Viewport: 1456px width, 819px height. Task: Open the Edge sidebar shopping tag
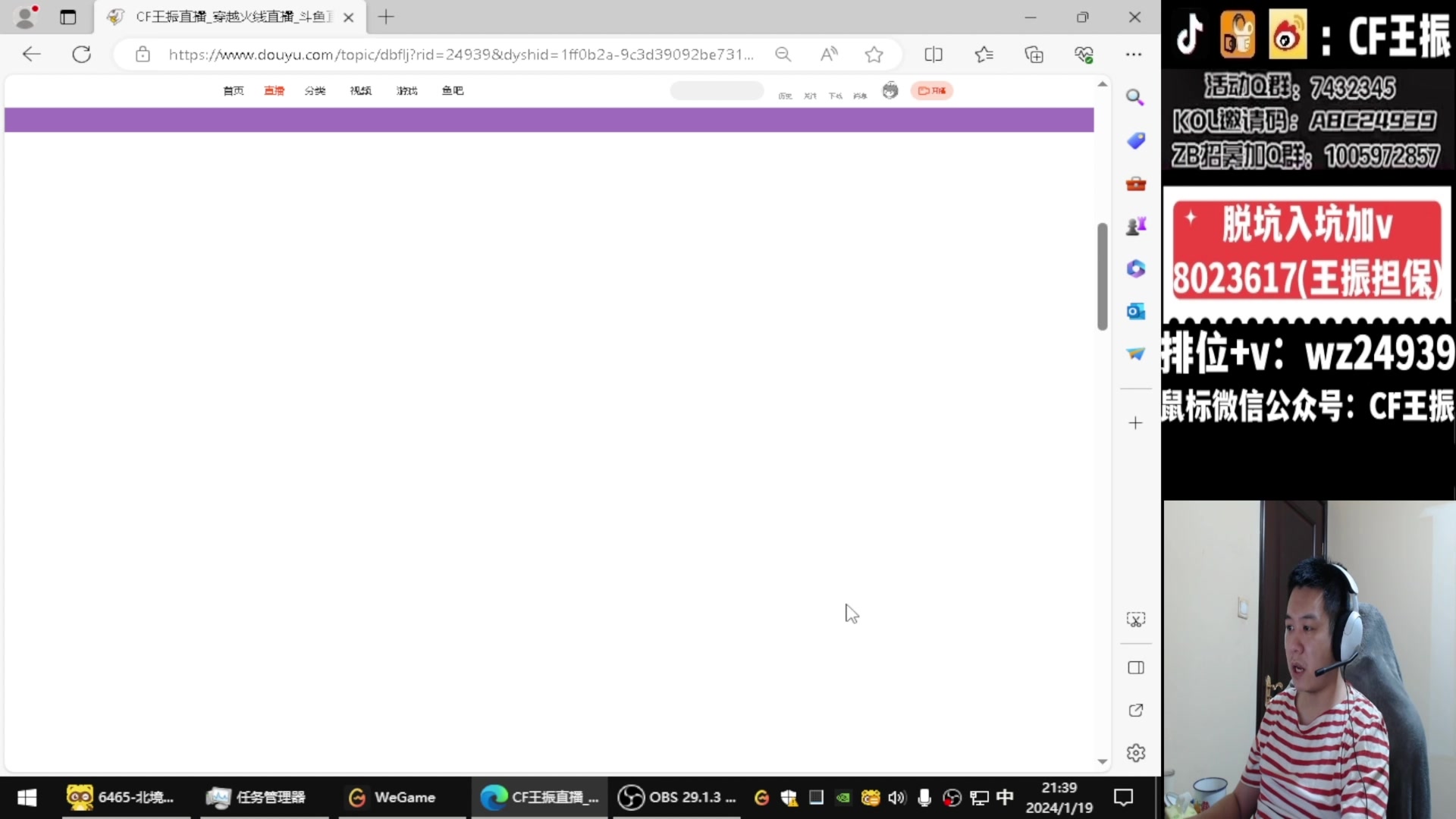click(1135, 140)
